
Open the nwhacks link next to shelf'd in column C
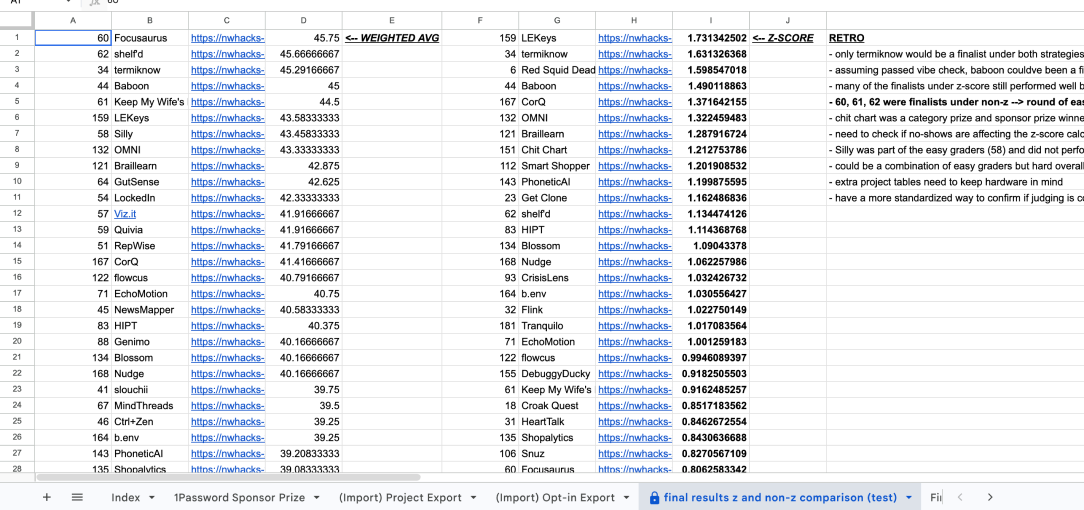click(227, 54)
